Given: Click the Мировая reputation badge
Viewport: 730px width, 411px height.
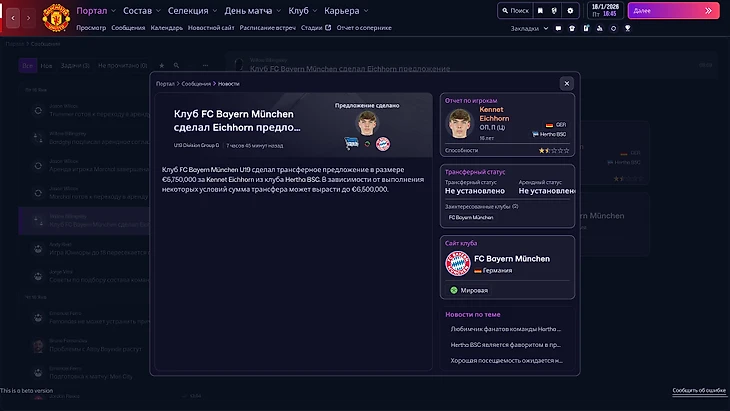Looking at the screenshot, I should point(469,290).
